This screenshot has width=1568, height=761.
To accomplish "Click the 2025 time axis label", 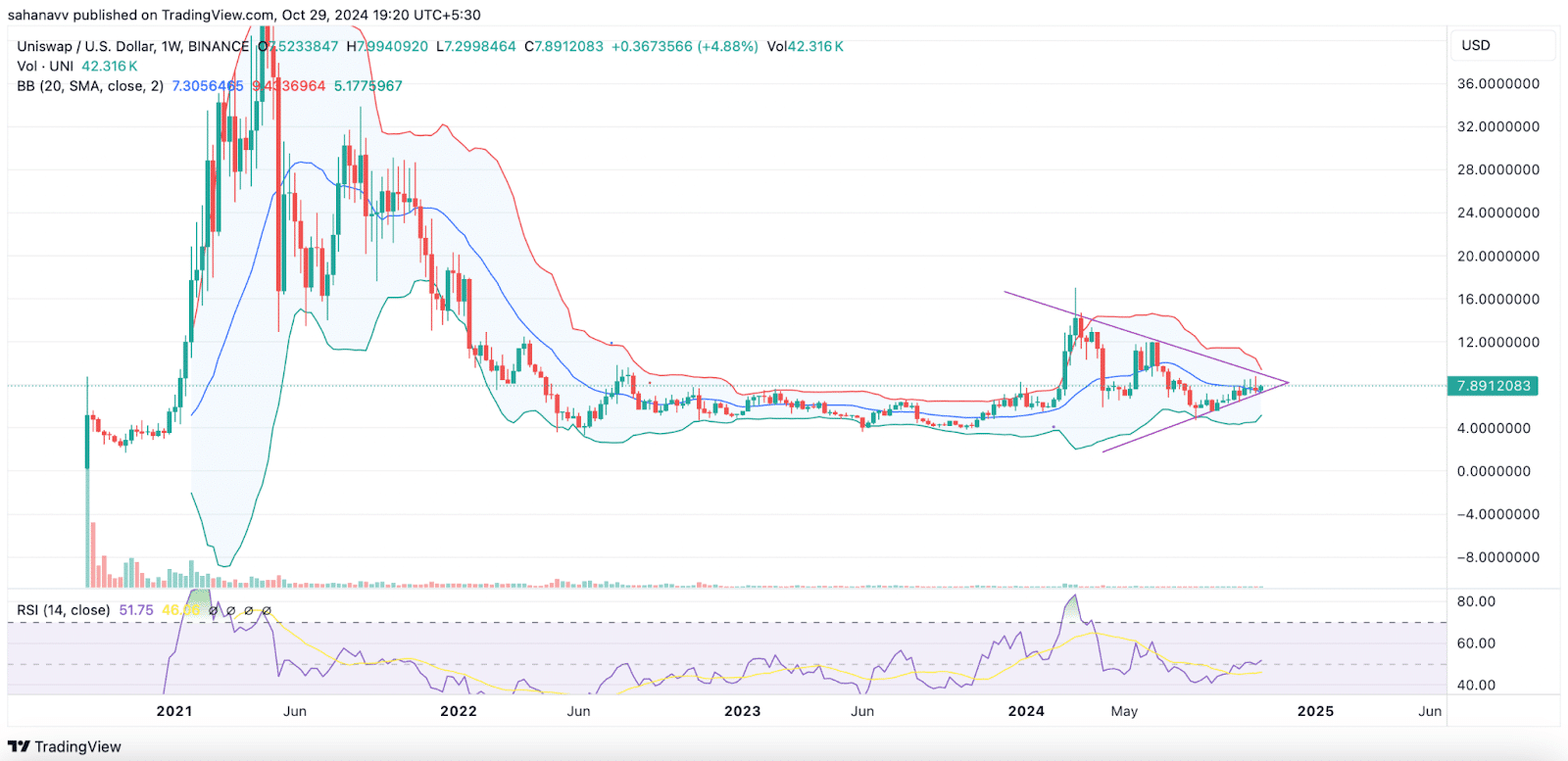I will pos(1315,711).
